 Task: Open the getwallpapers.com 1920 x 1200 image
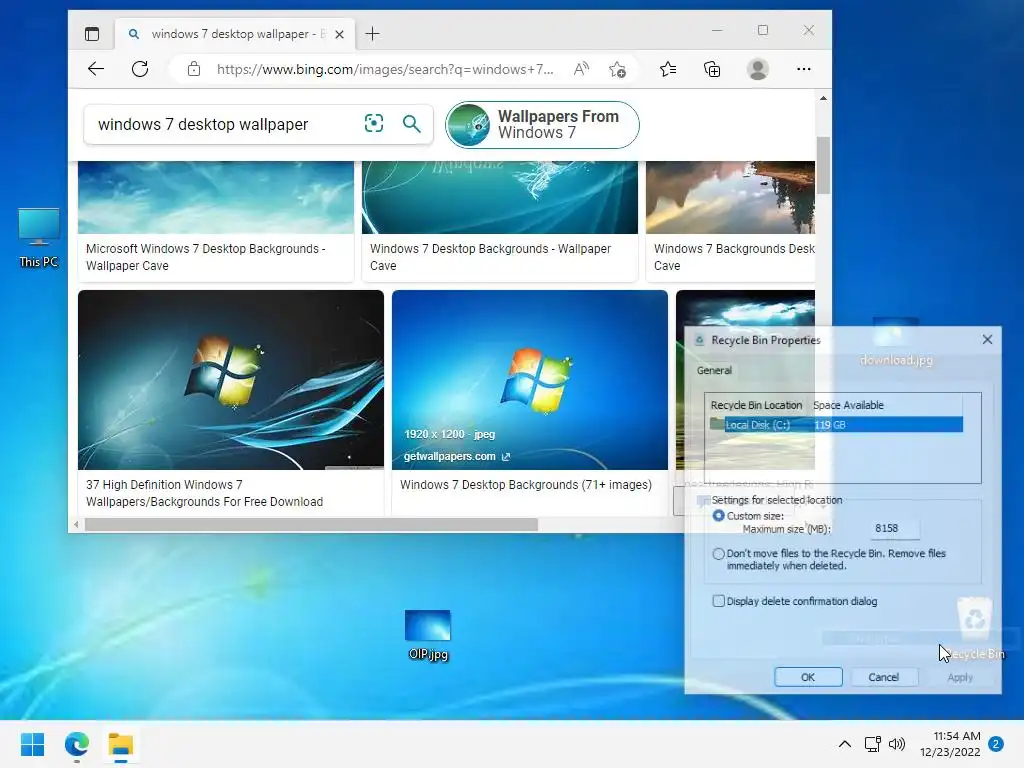point(530,380)
